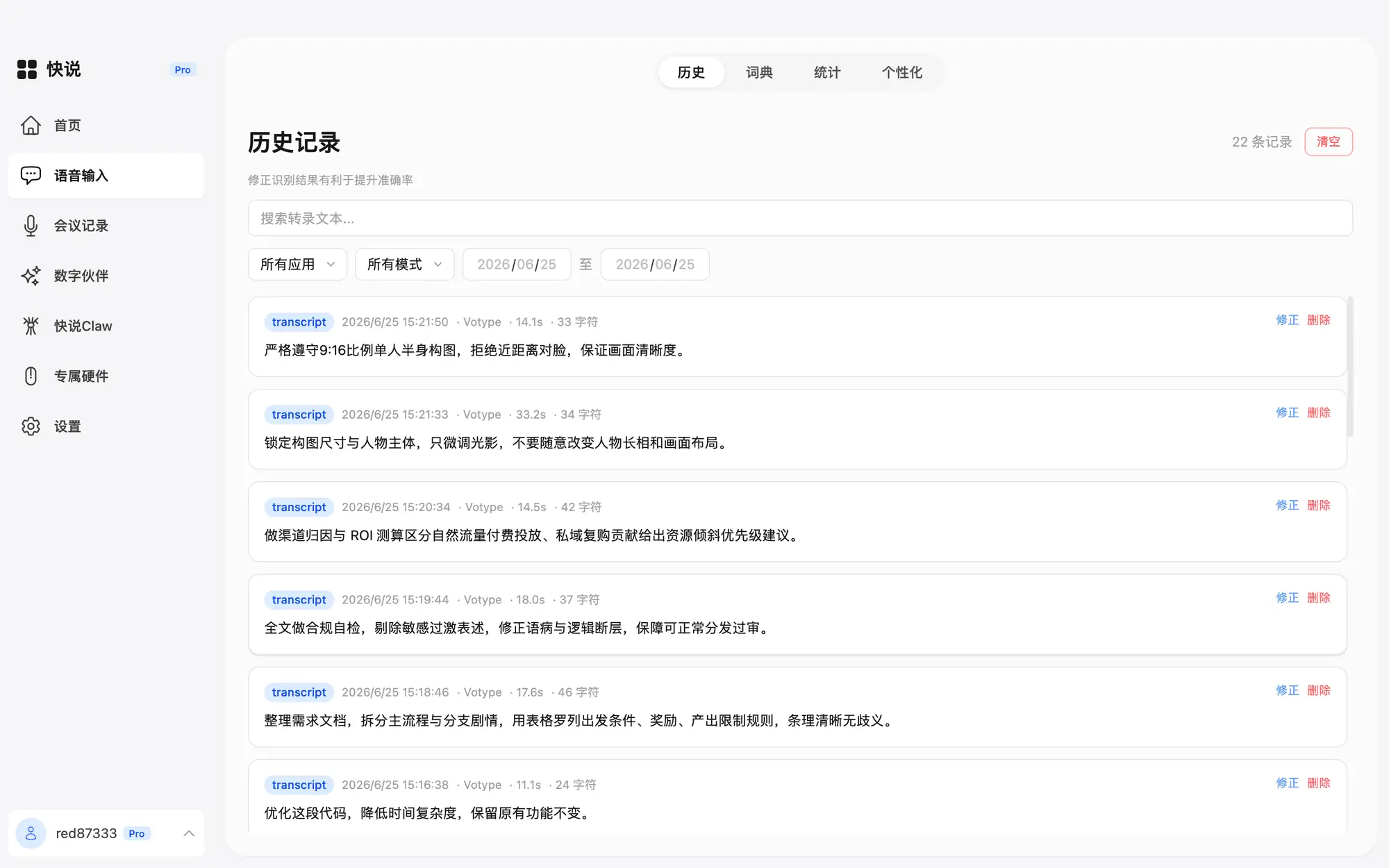Image resolution: width=1389 pixels, height=868 pixels.
Task: Open the 数字伙伴 sparkle icon
Action: (x=31, y=276)
